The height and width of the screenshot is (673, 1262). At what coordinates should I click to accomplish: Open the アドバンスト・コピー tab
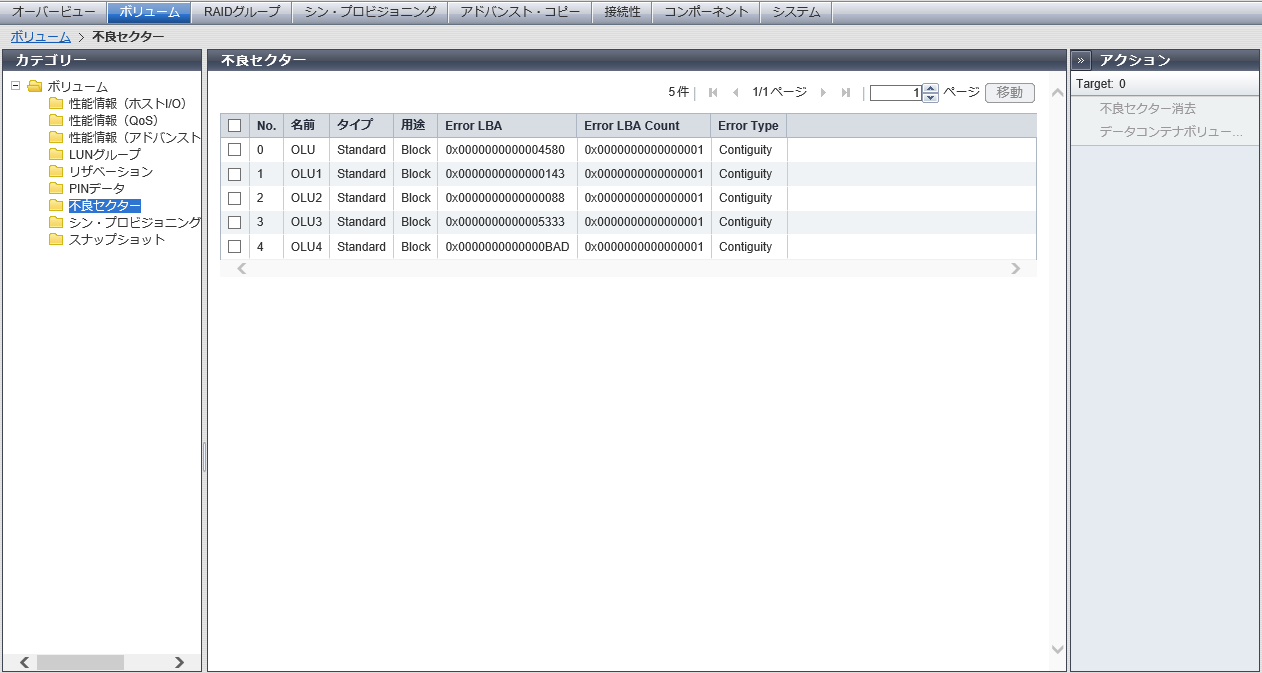click(x=519, y=12)
